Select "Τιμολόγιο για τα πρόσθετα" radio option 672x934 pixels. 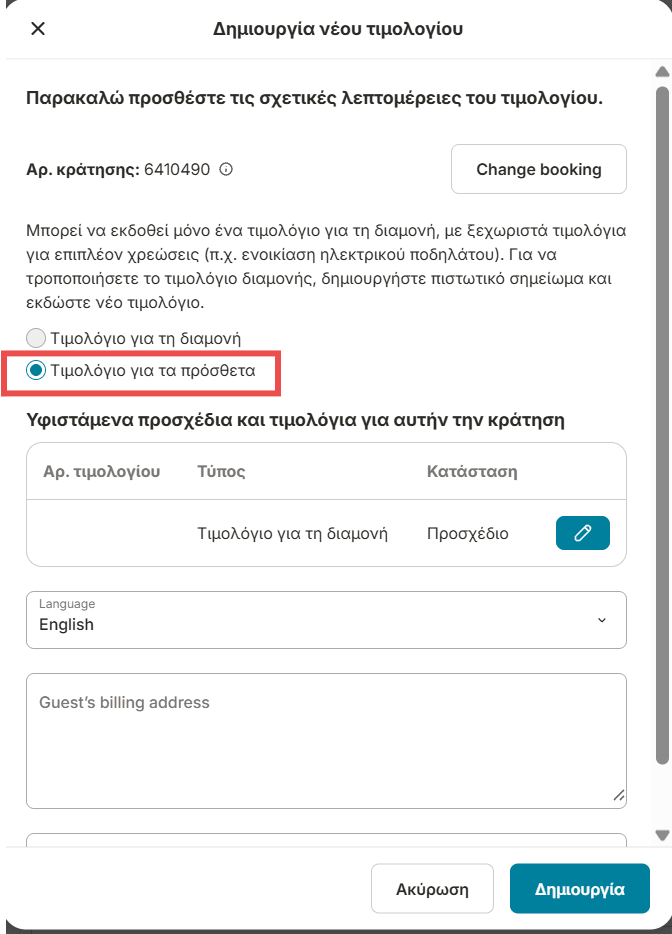[x=37, y=371]
